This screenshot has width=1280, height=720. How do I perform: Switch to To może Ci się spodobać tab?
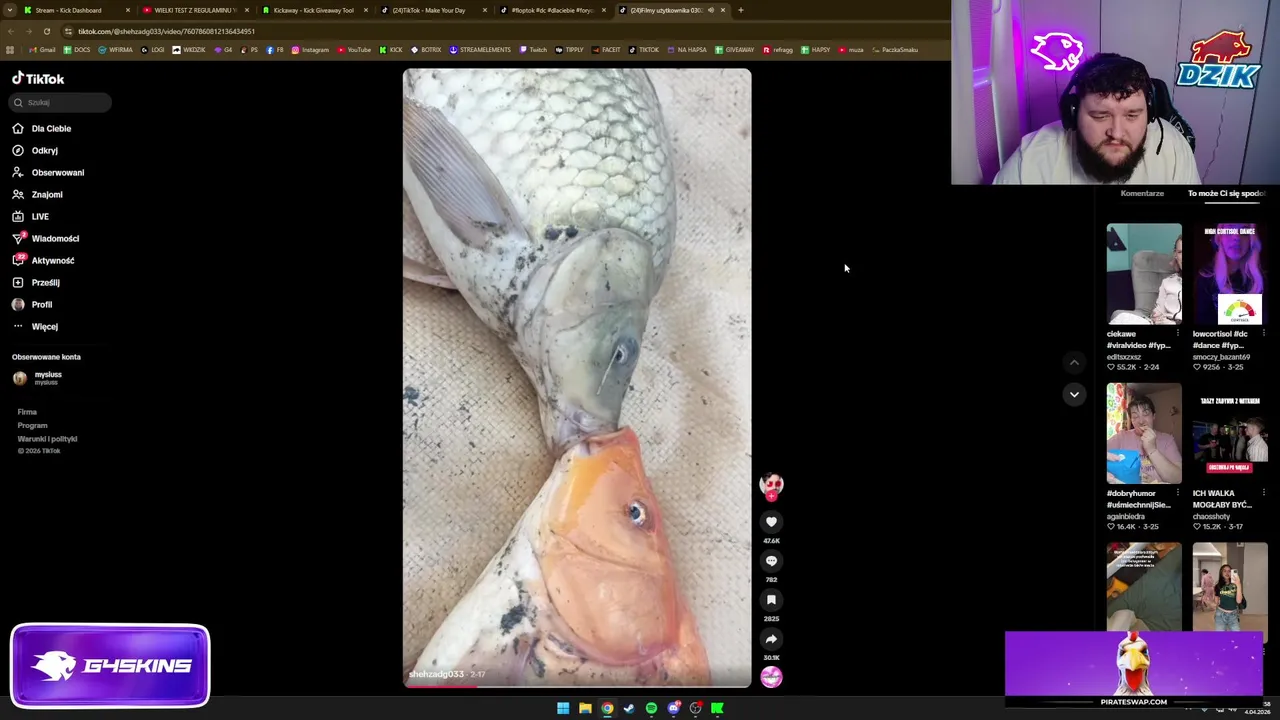[x=1226, y=193]
